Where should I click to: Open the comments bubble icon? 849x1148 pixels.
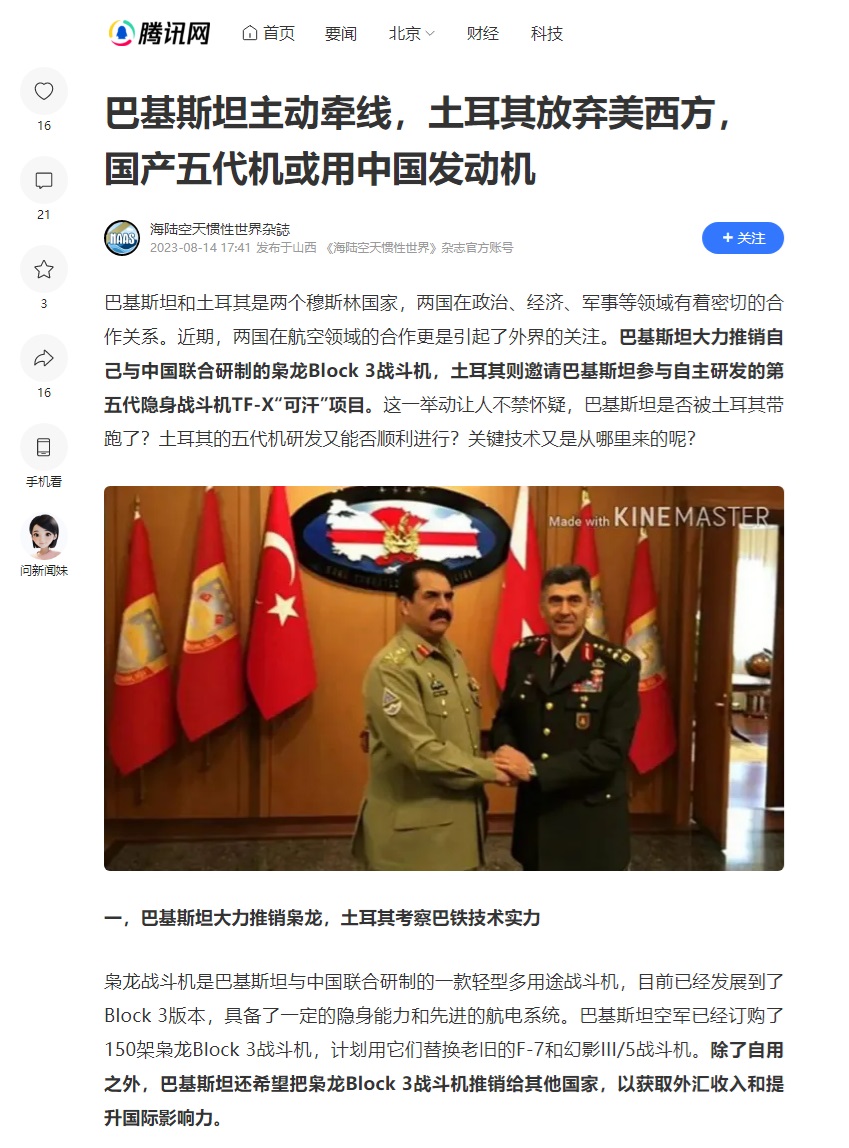44,180
